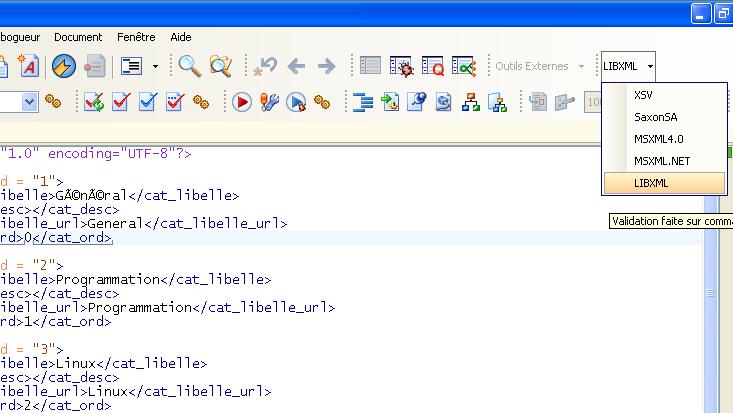Open the combo box arrow on second toolbar
This screenshot has height=413, width=733.
pyautogui.click(x=29, y=102)
